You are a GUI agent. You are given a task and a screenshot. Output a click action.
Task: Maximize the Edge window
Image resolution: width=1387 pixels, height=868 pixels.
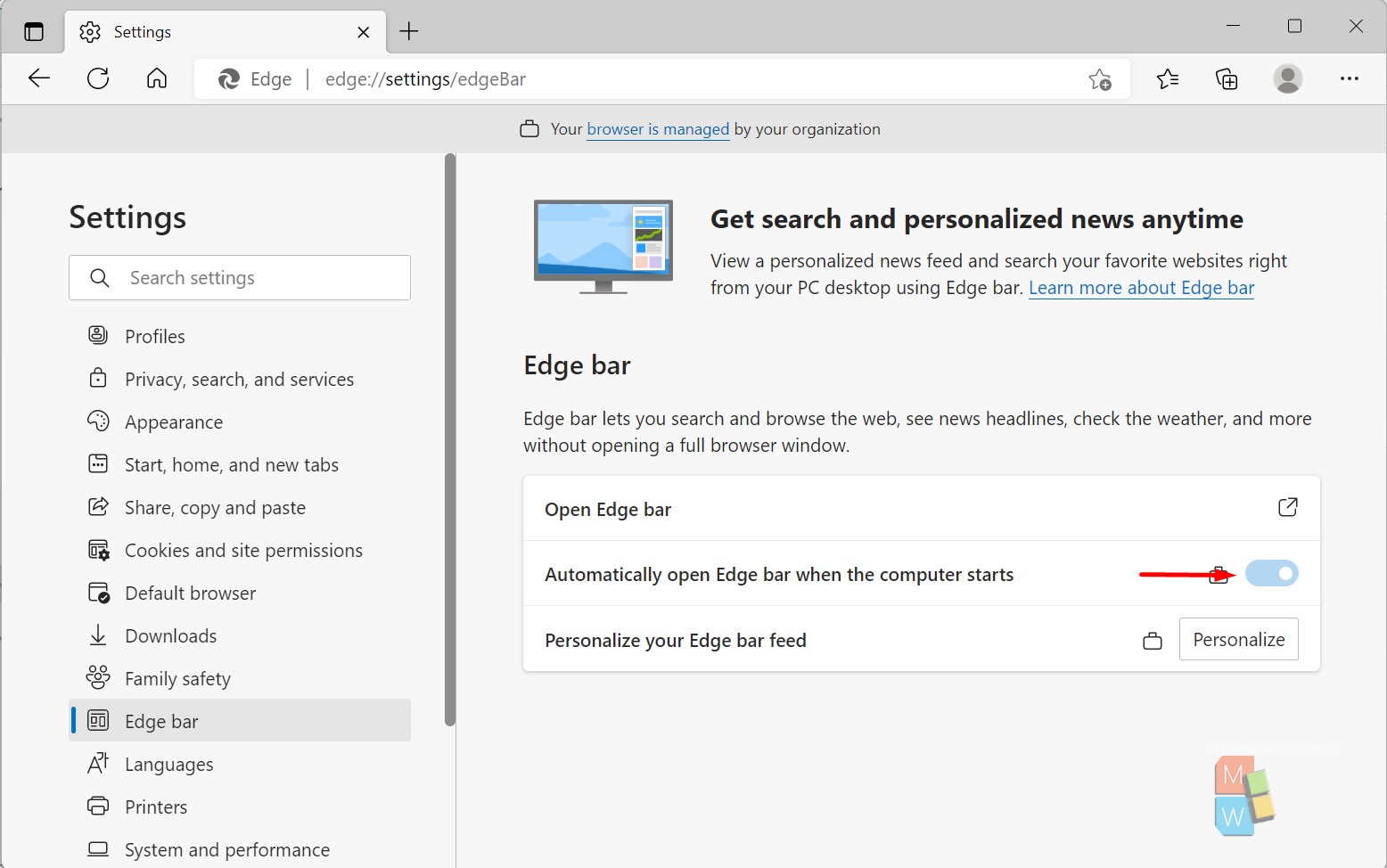click(x=1294, y=27)
